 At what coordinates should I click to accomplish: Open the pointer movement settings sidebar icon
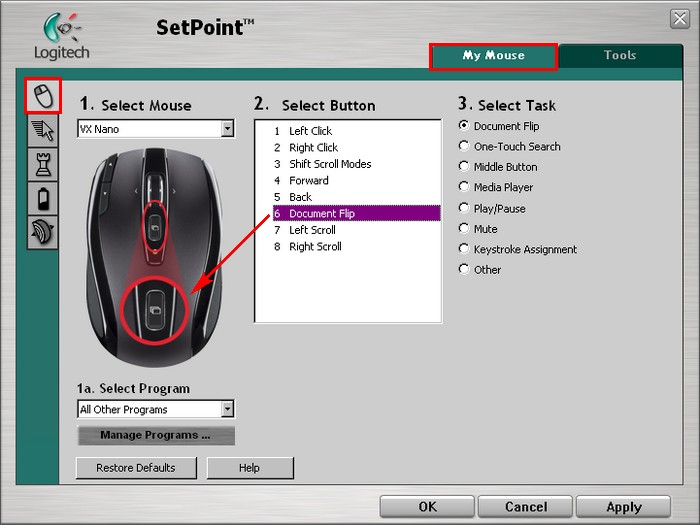coord(43,131)
